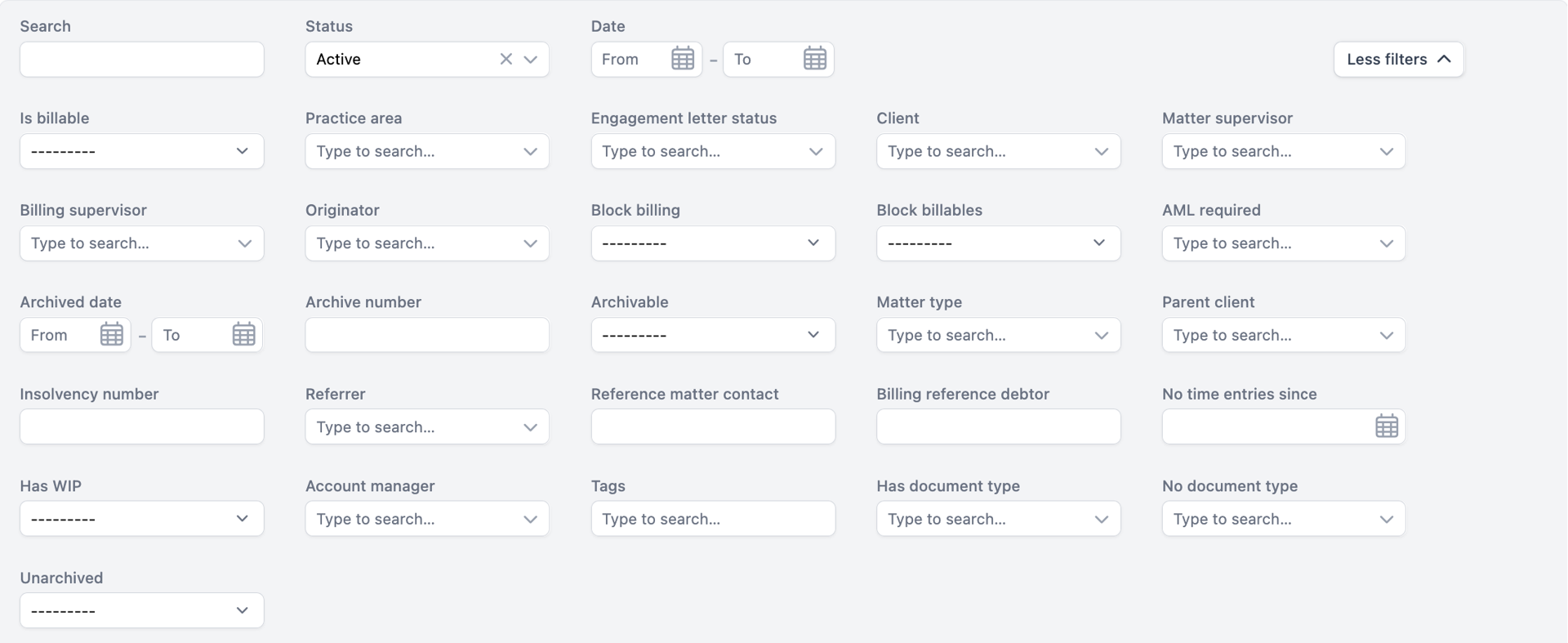Open calendar for Date To field
1568x643 pixels.
(x=815, y=59)
